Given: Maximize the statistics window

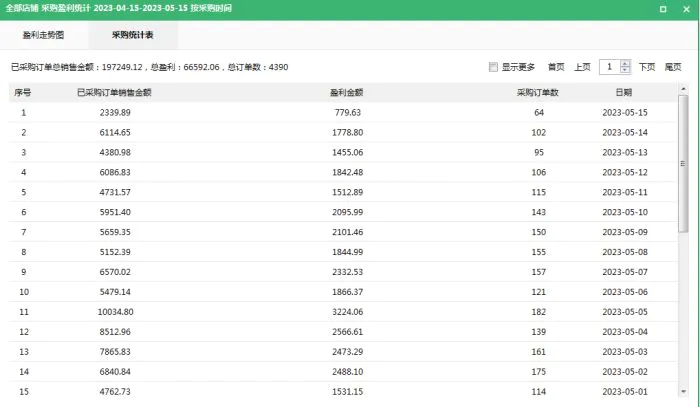Looking at the screenshot, I should point(663,9).
